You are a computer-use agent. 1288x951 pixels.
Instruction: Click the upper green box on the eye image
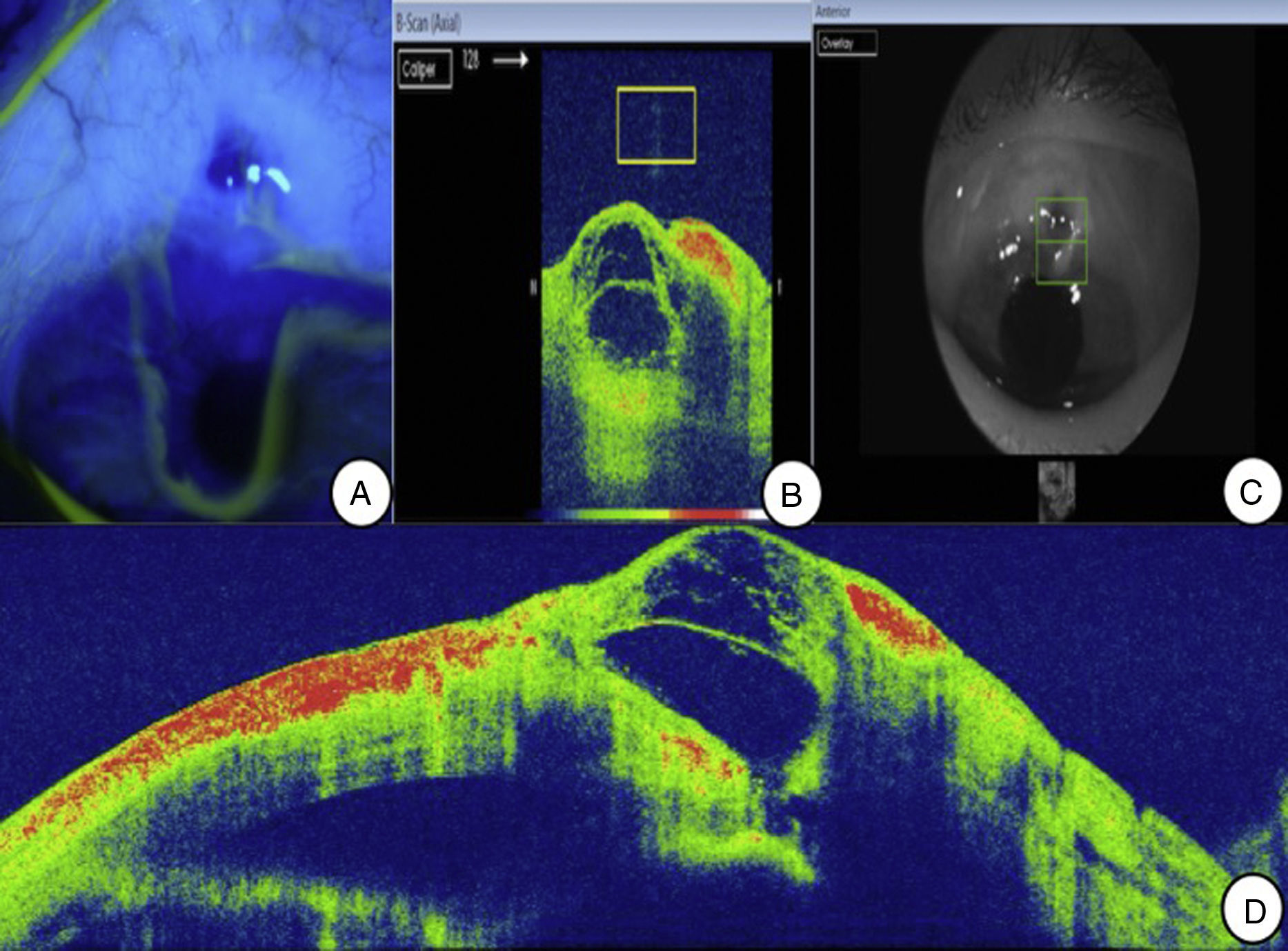pos(1061,219)
